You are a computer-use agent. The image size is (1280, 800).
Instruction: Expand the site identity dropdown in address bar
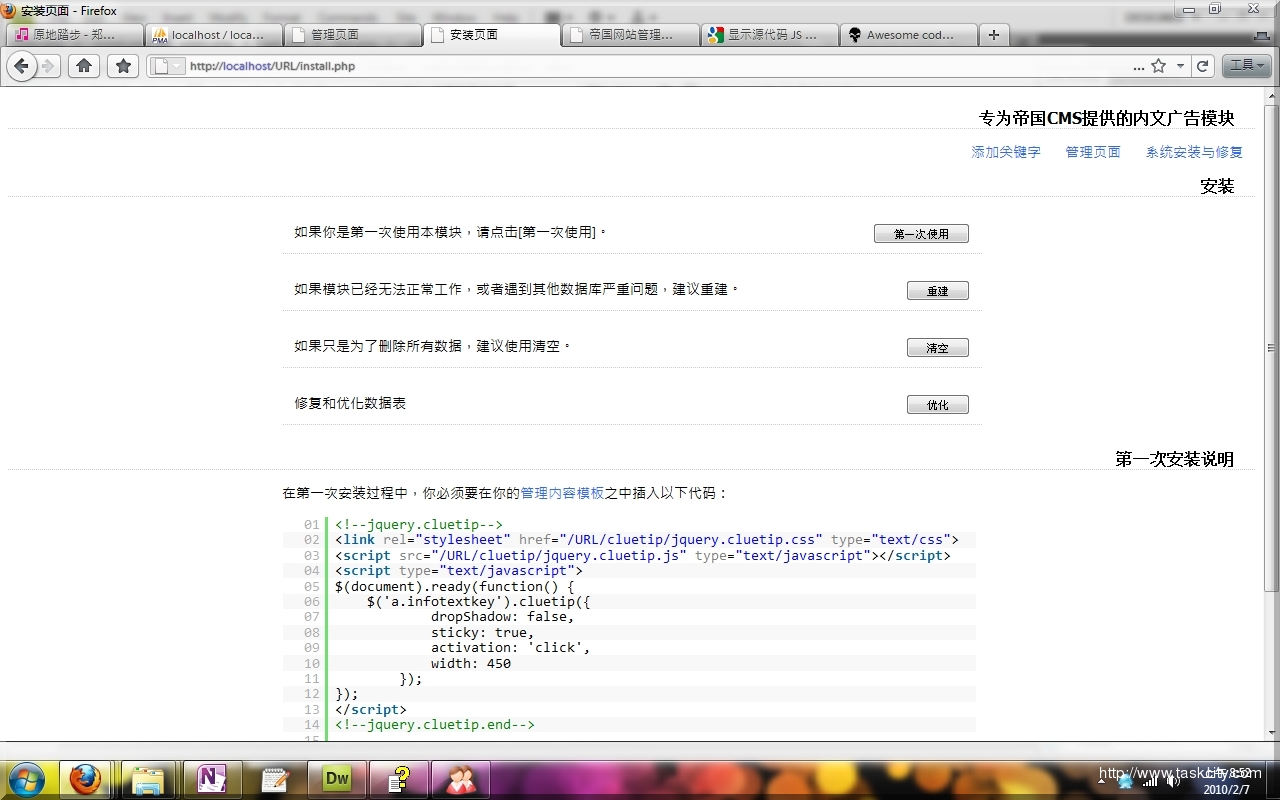click(x=167, y=66)
